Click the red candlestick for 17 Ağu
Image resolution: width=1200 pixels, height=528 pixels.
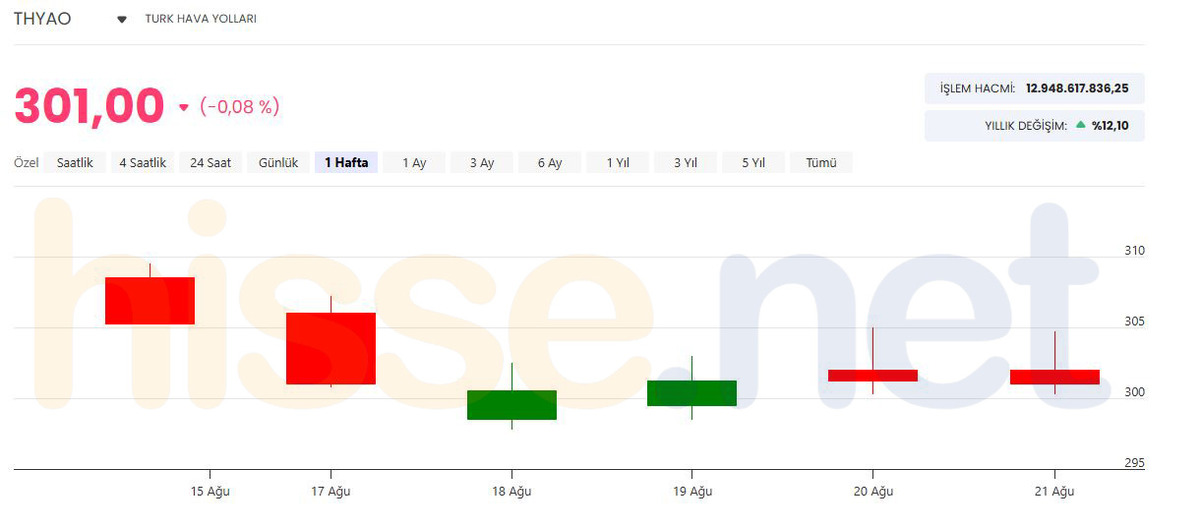coord(330,348)
